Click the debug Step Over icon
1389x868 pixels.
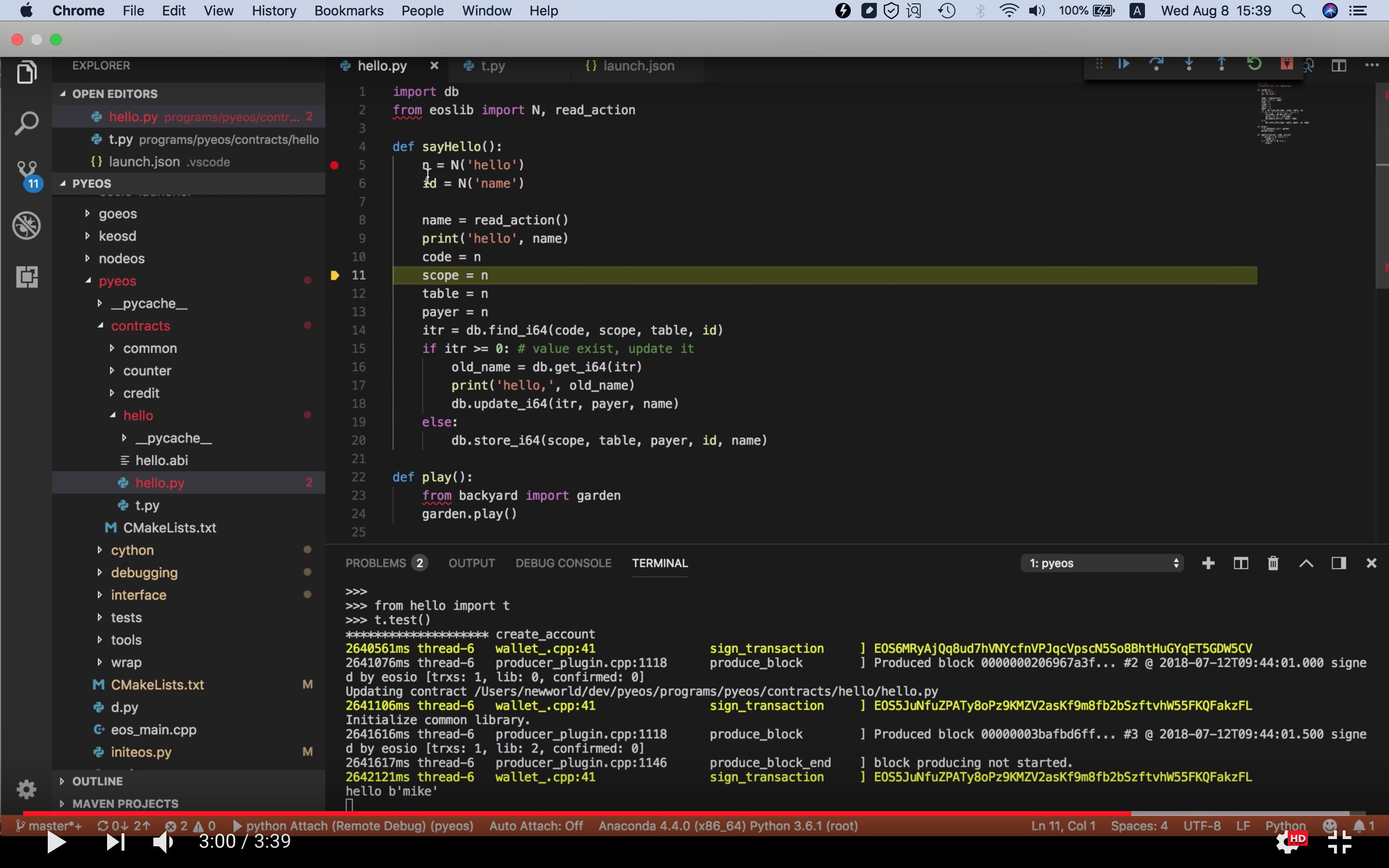pyautogui.click(x=1156, y=64)
